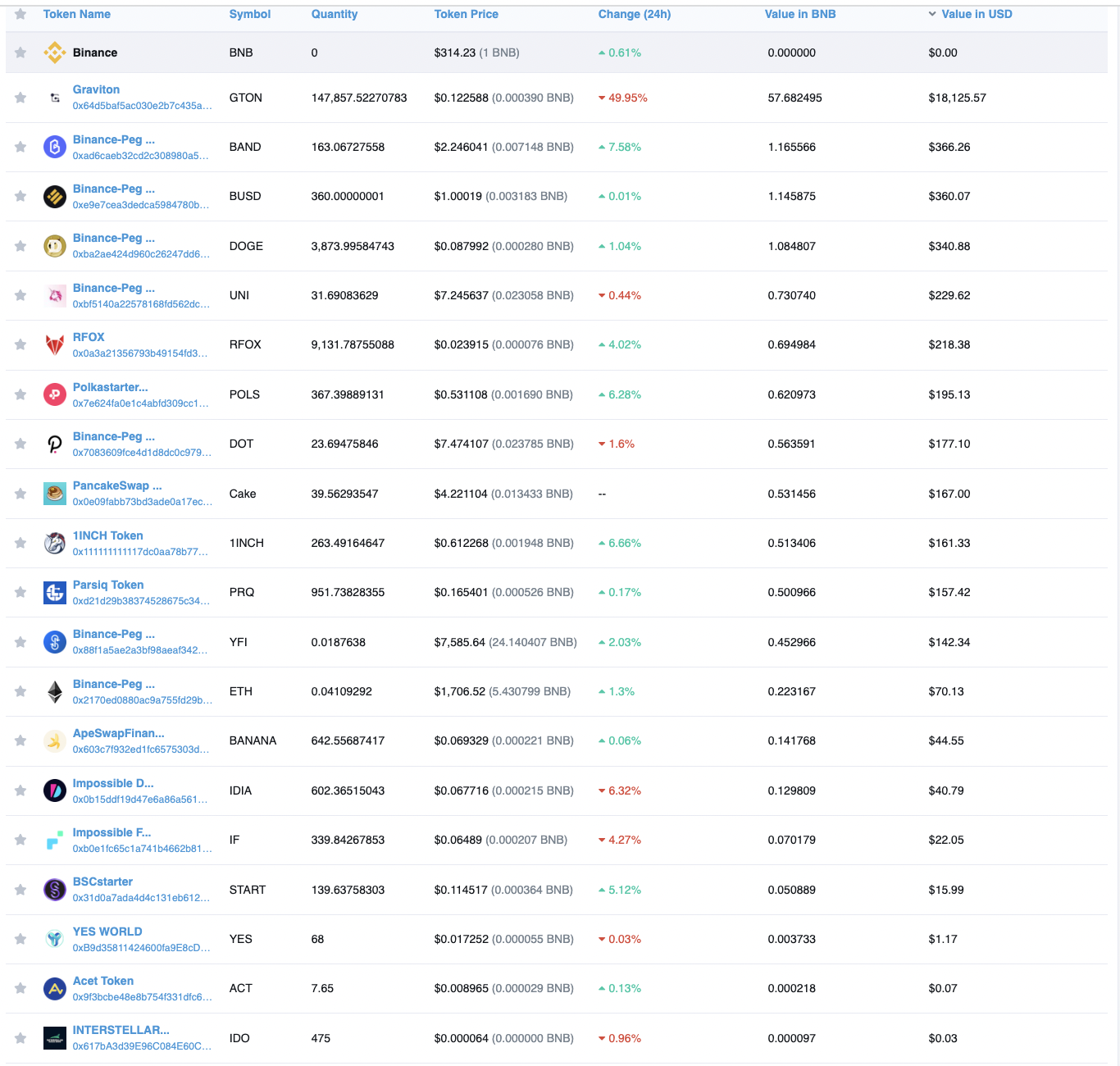Toggle the favorite star for BAND

click(20, 147)
